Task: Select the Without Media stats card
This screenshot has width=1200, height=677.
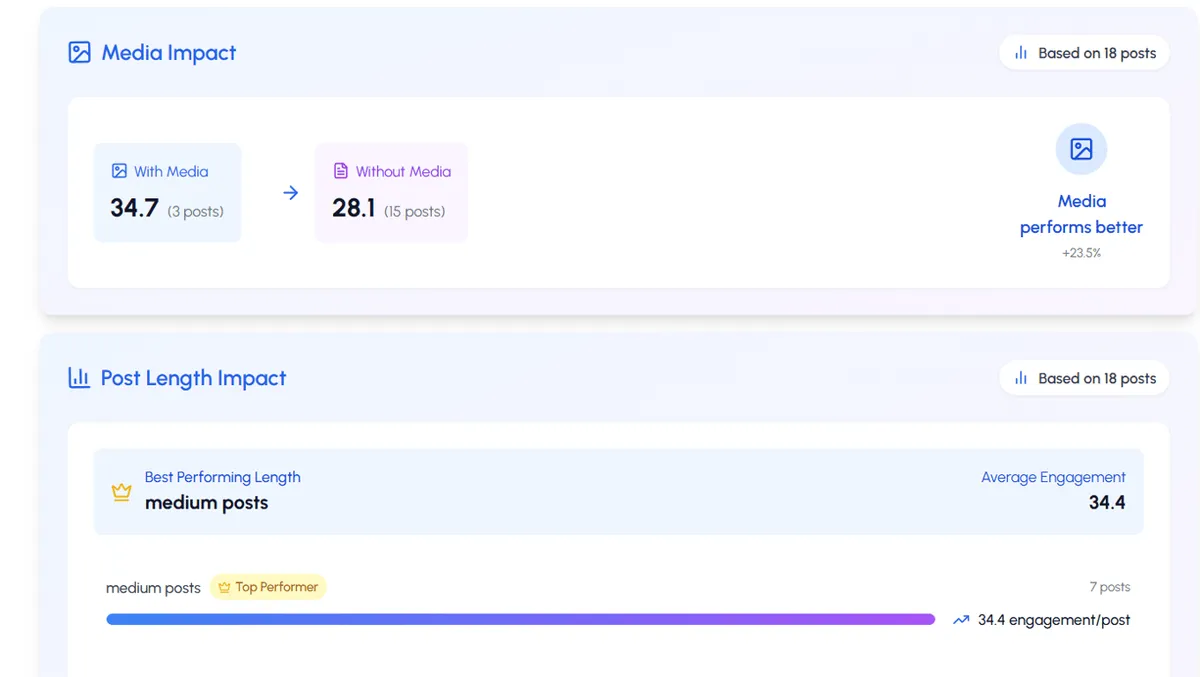Action: pos(391,192)
